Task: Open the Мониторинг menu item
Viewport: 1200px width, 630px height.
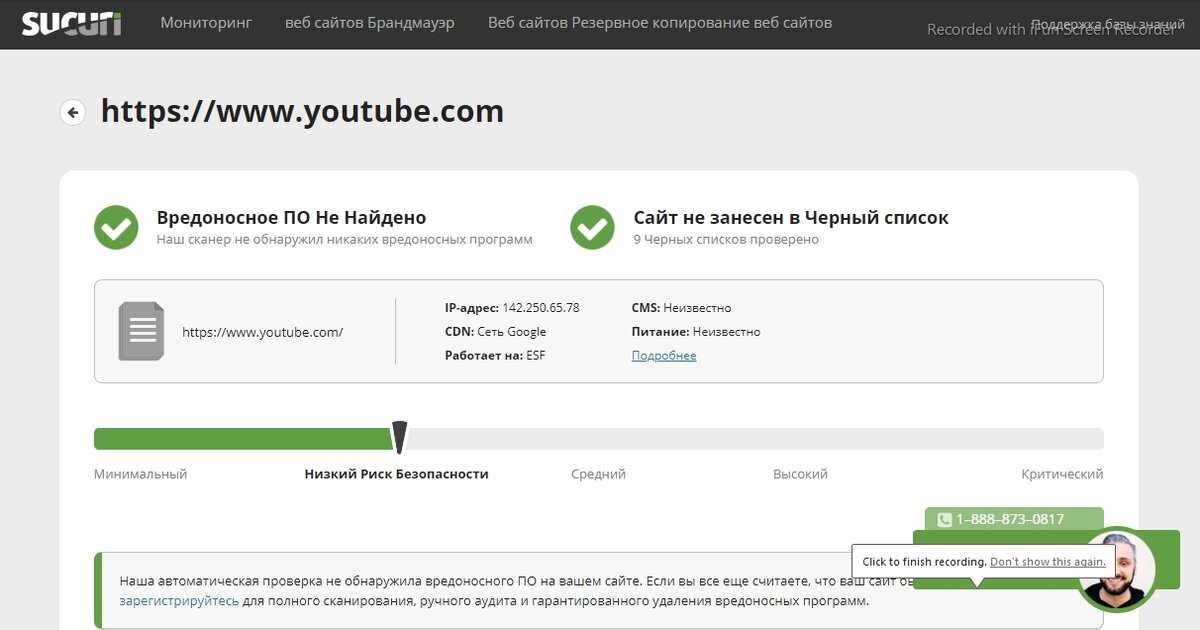Action: click(x=206, y=23)
